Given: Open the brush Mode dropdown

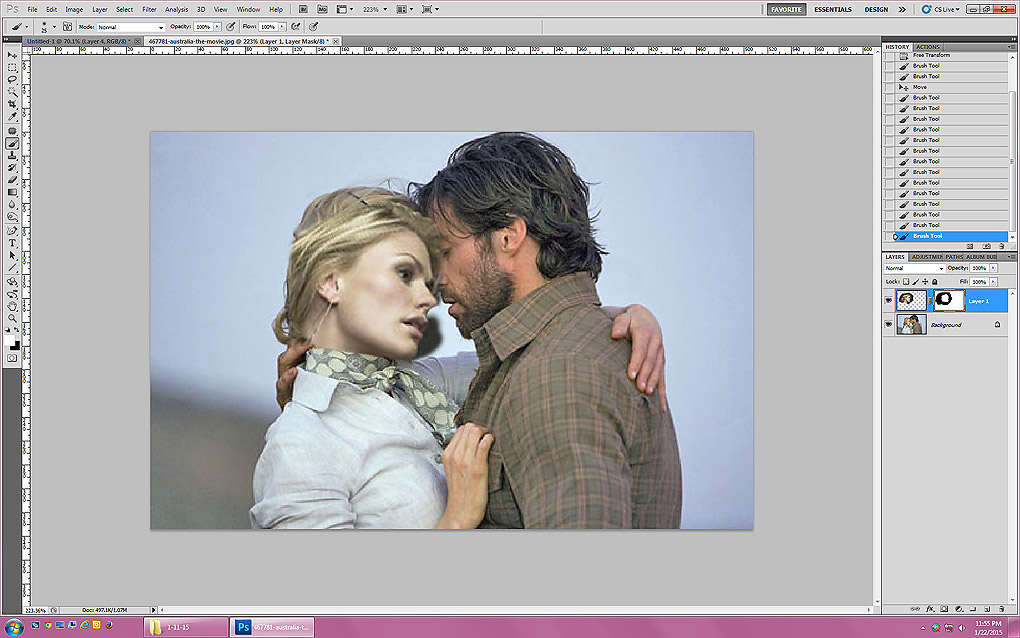Looking at the screenshot, I should 130,27.
